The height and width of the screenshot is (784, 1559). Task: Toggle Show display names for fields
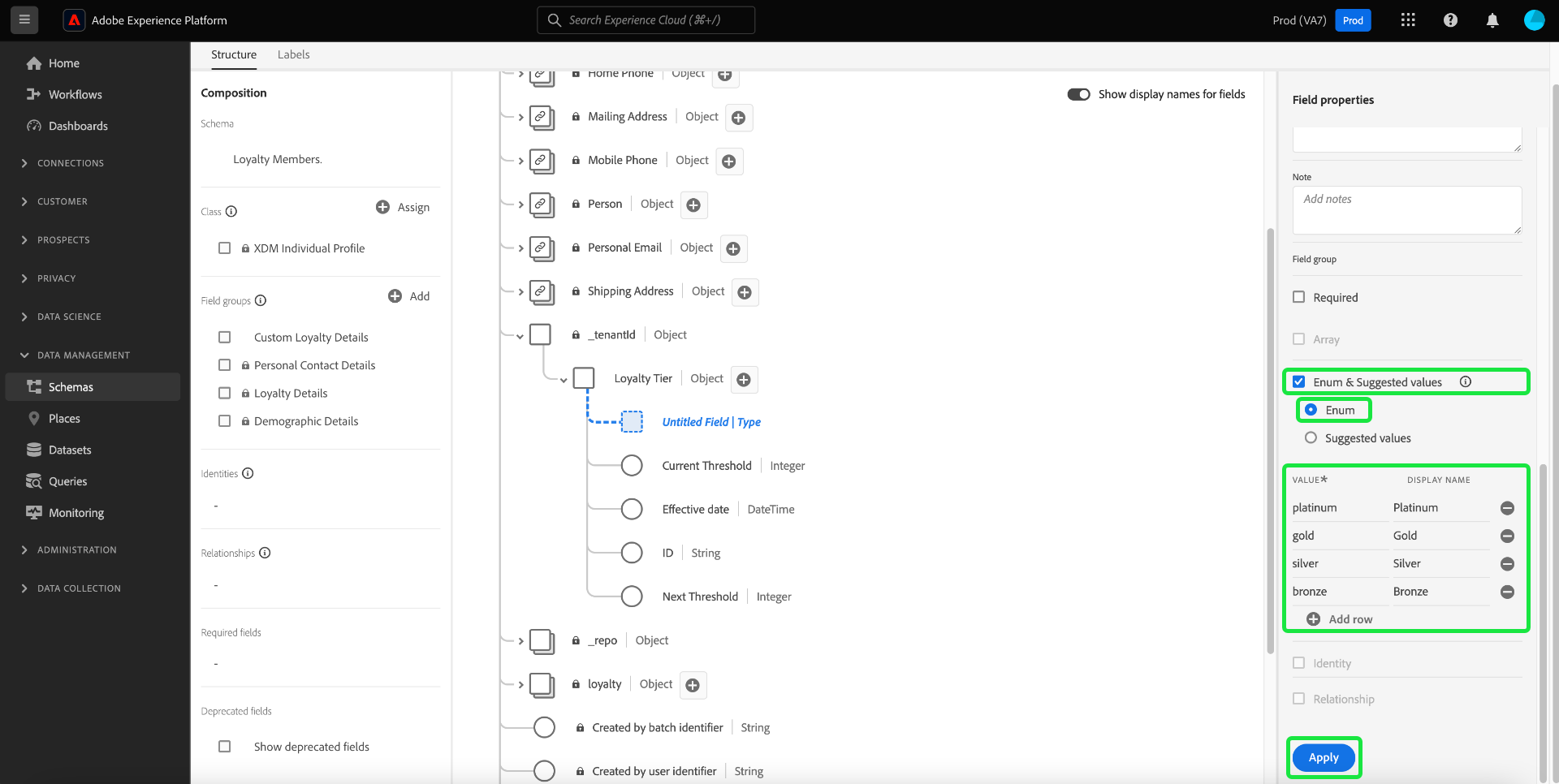pos(1078,94)
